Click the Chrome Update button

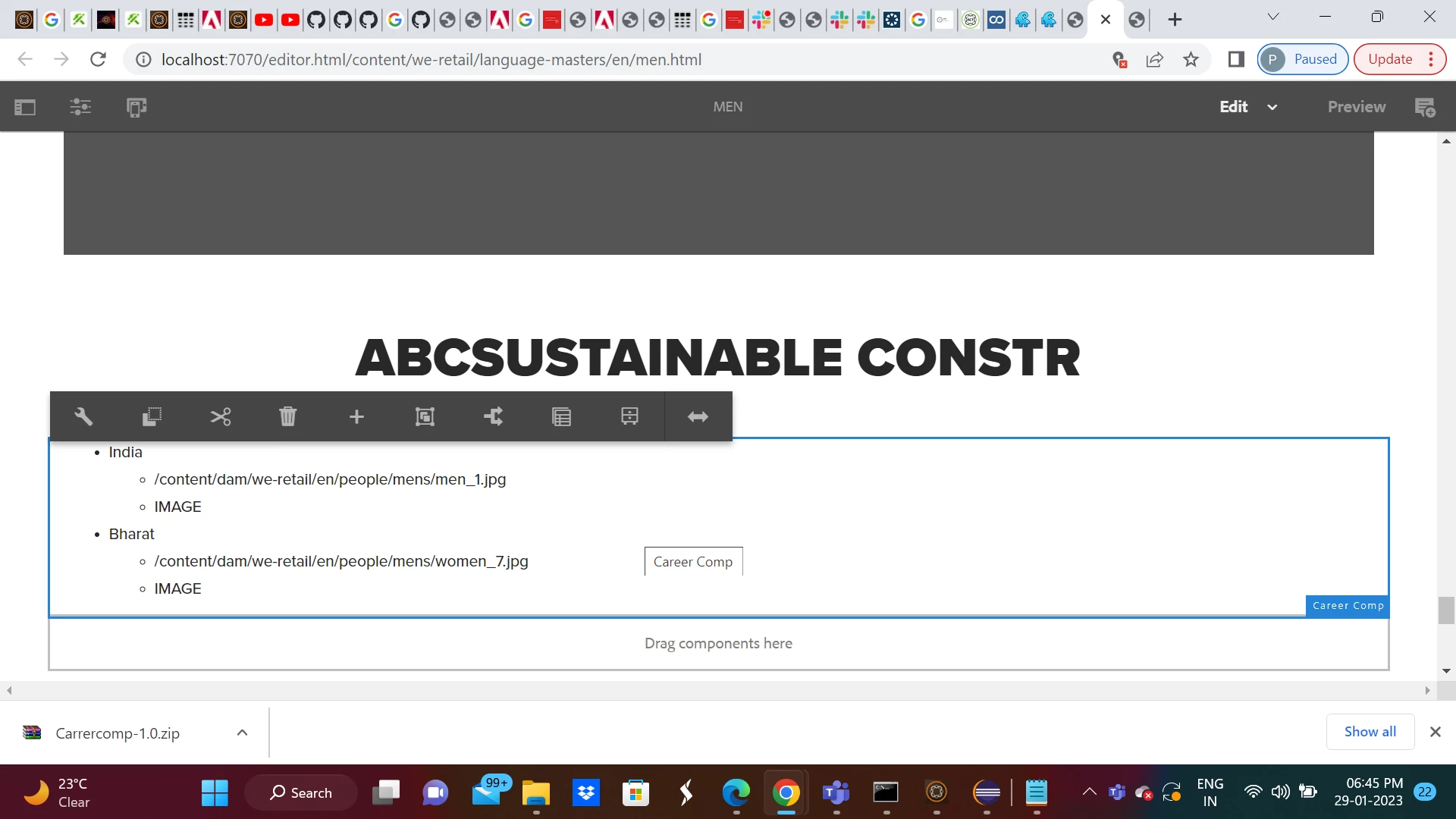[1390, 59]
